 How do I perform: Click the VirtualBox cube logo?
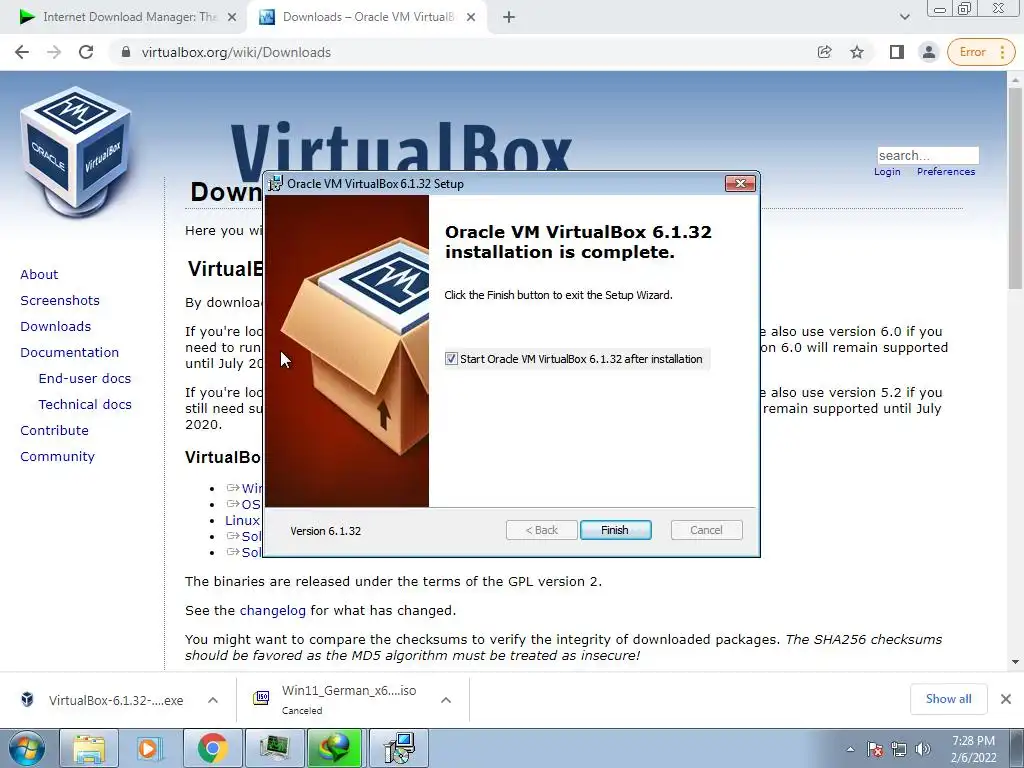(75, 152)
